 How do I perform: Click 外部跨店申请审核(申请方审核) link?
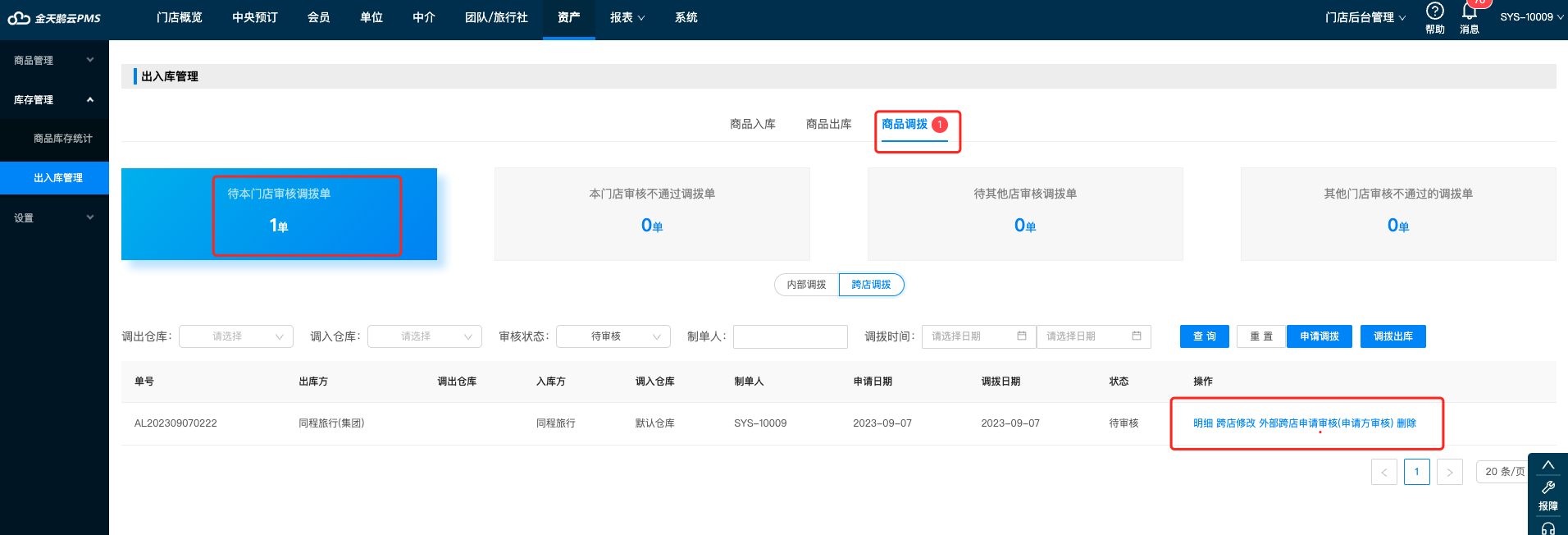1326,423
